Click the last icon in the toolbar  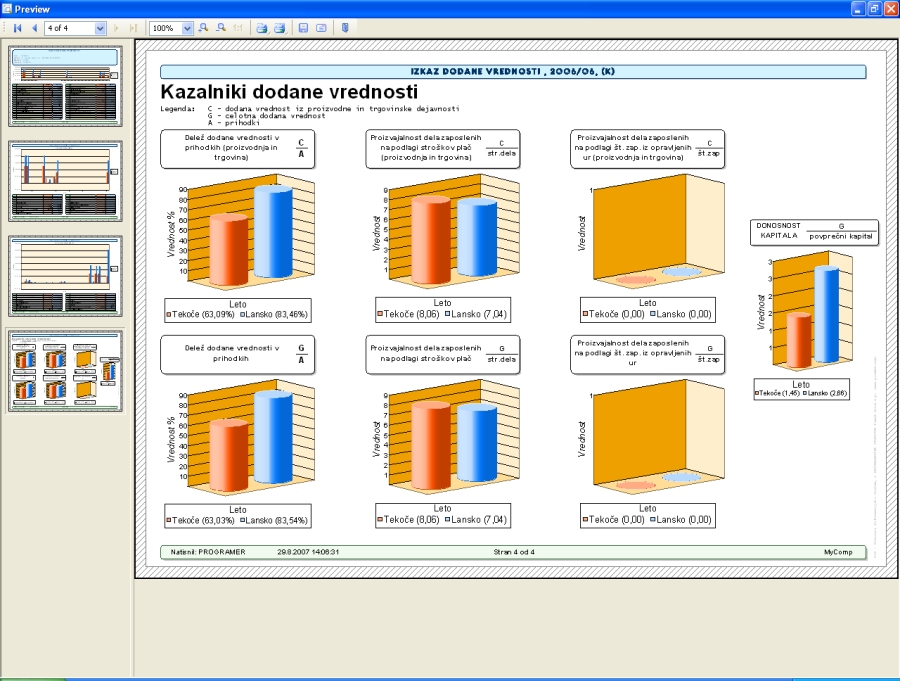pos(345,29)
